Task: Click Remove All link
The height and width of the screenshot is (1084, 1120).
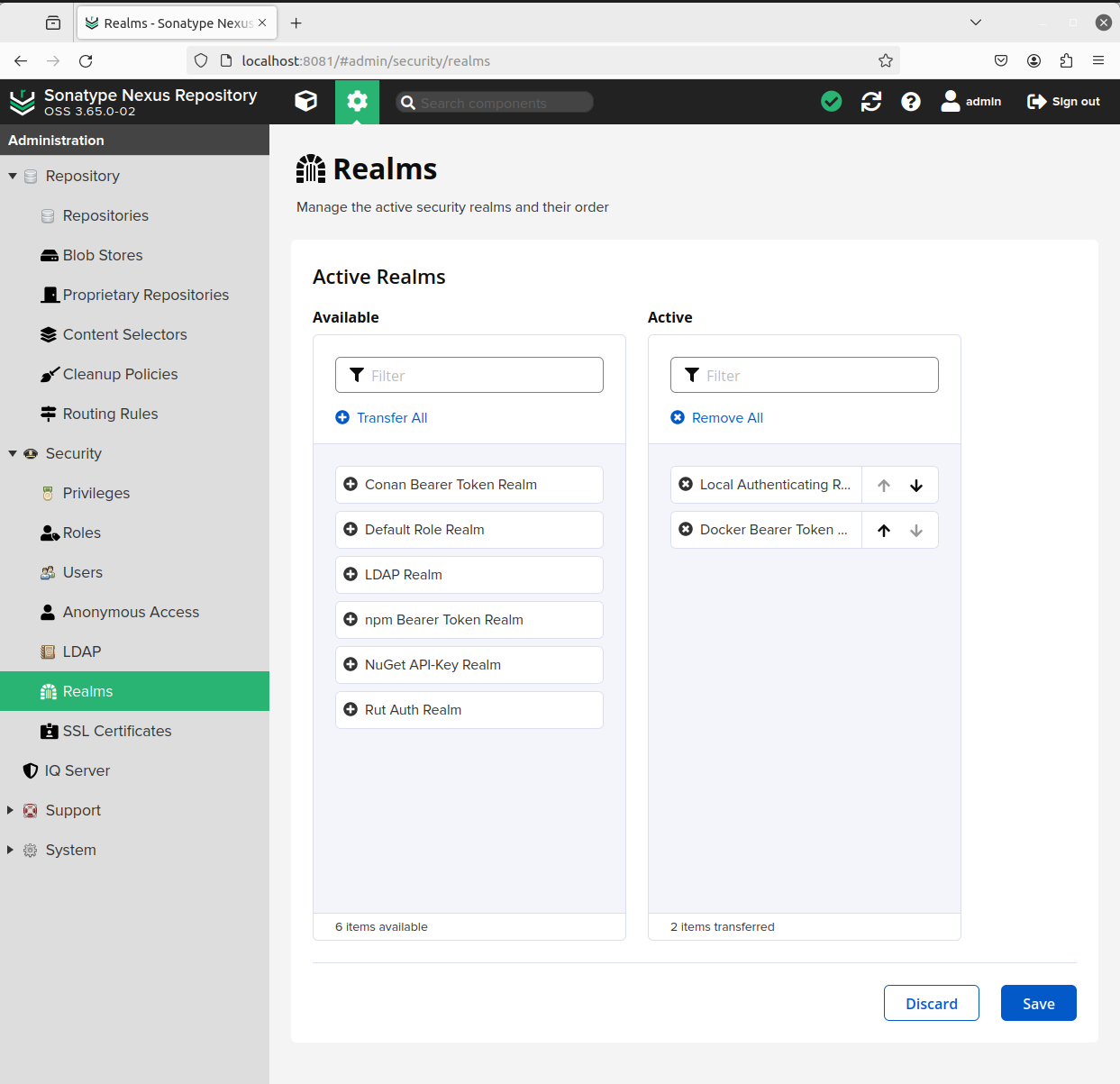Action: tap(716, 418)
